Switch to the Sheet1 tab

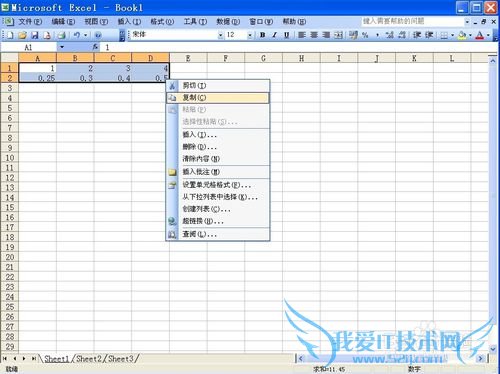(57, 359)
